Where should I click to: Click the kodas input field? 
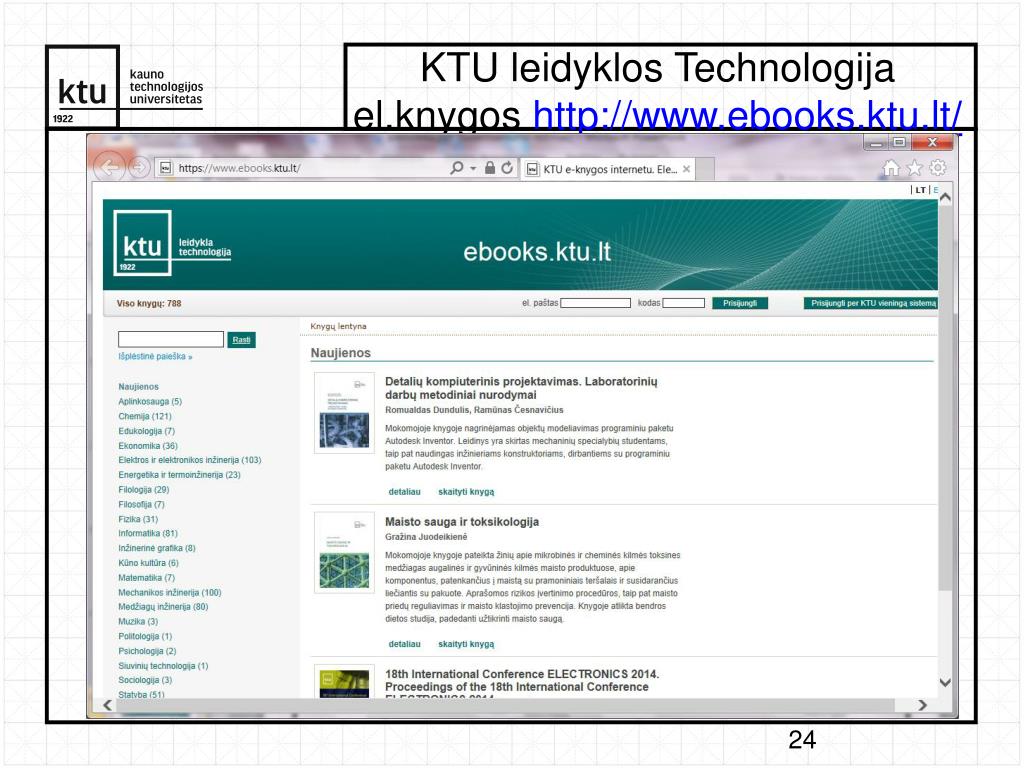[684, 303]
